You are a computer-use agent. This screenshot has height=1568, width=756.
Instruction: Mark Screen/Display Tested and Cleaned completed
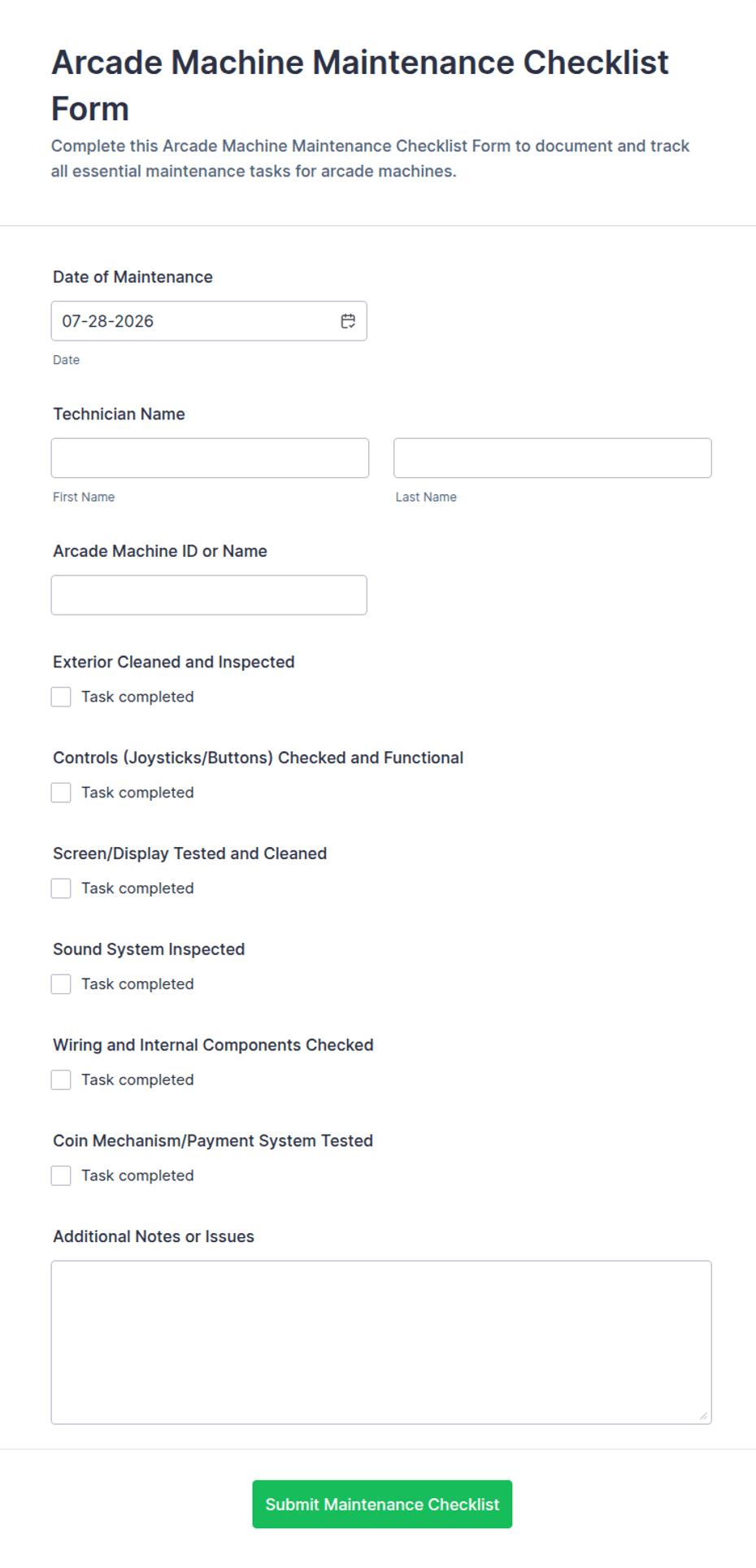click(x=61, y=888)
